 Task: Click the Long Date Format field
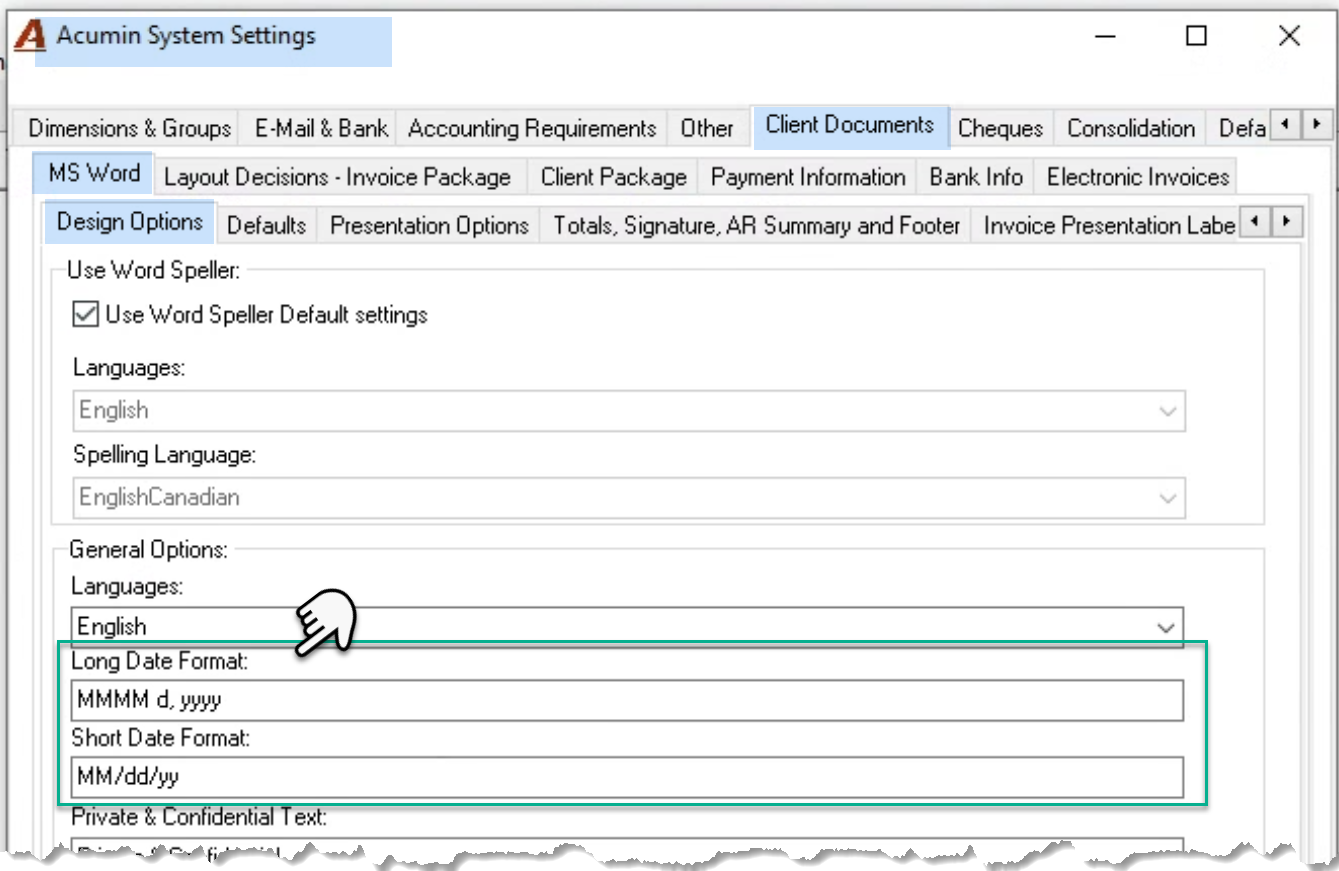[x=627, y=701]
